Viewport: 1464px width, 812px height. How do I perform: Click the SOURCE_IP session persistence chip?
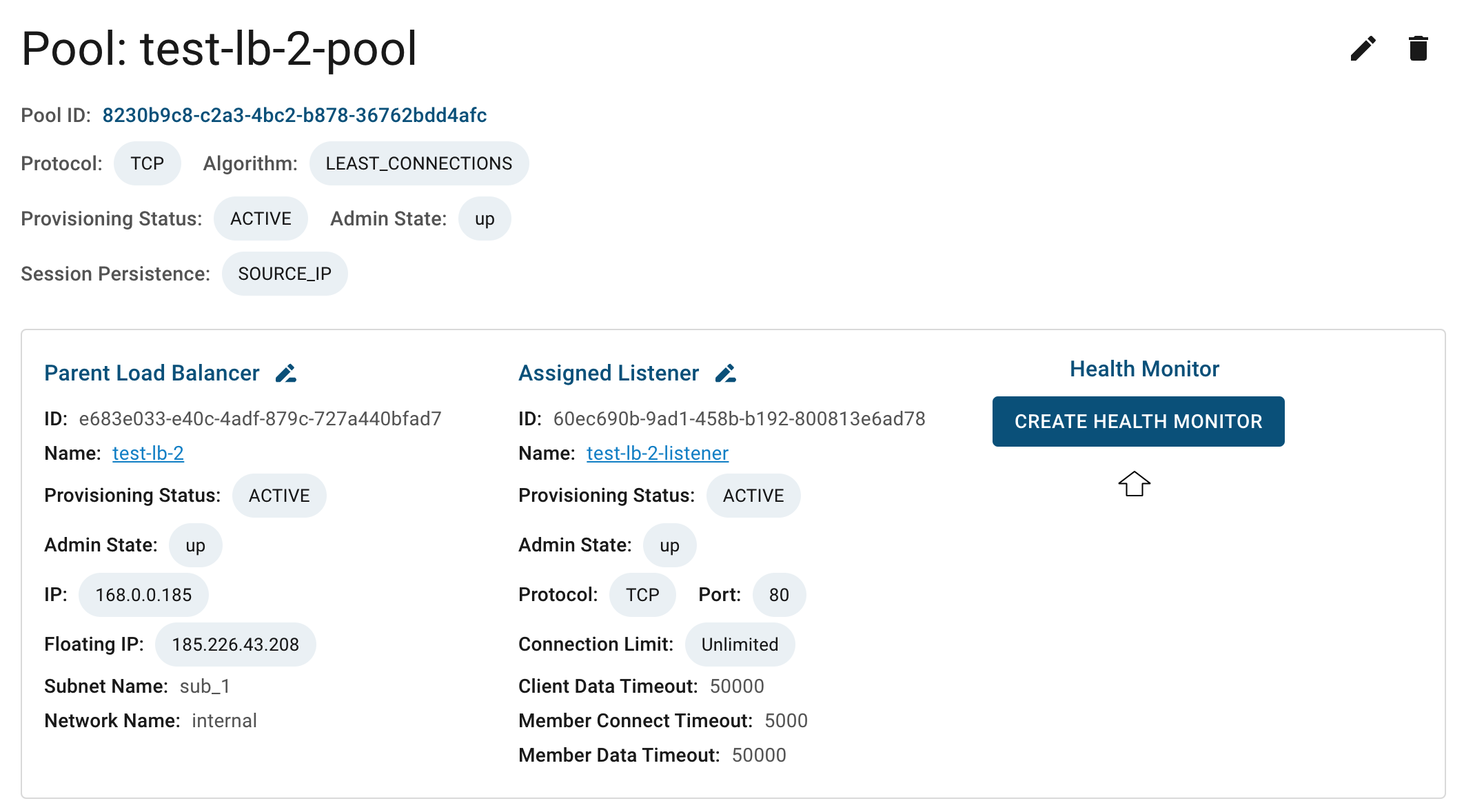click(285, 274)
